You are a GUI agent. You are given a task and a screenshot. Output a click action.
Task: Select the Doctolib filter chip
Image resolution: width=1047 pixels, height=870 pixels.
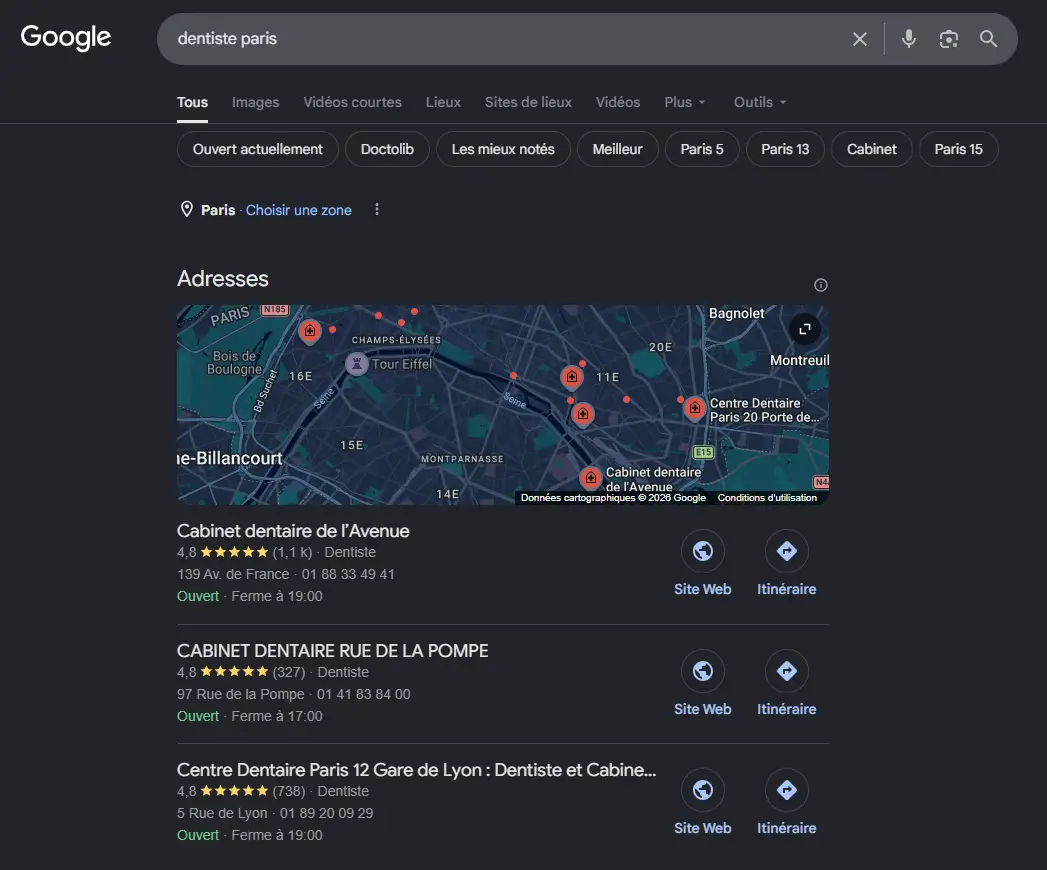click(387, 149)
